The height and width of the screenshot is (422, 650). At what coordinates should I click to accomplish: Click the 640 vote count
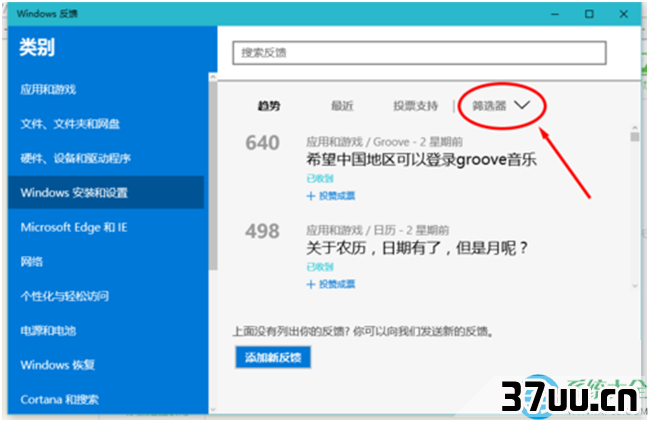coord(262,143)
